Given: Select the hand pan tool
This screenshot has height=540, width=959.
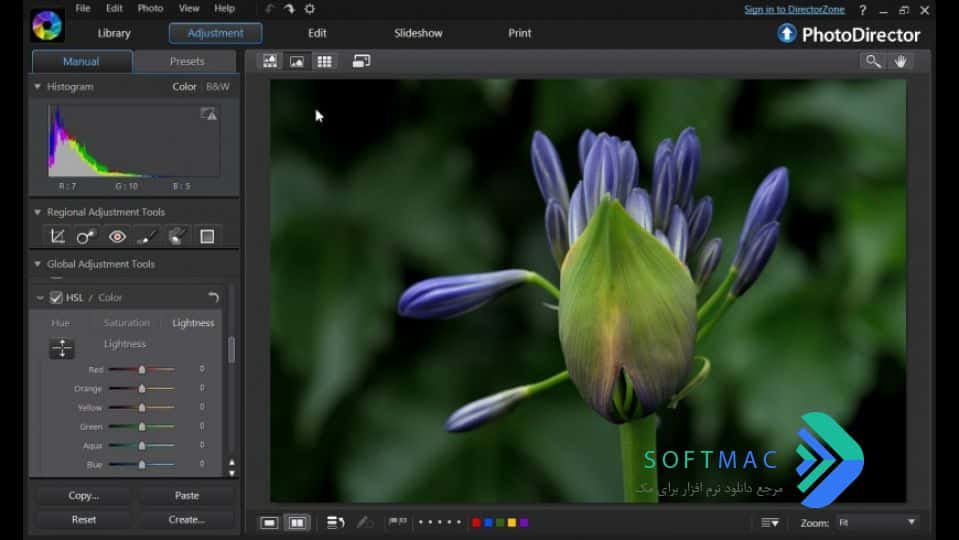Looking at the screenshot, I should pyautogui.click(x=900, y=61).
